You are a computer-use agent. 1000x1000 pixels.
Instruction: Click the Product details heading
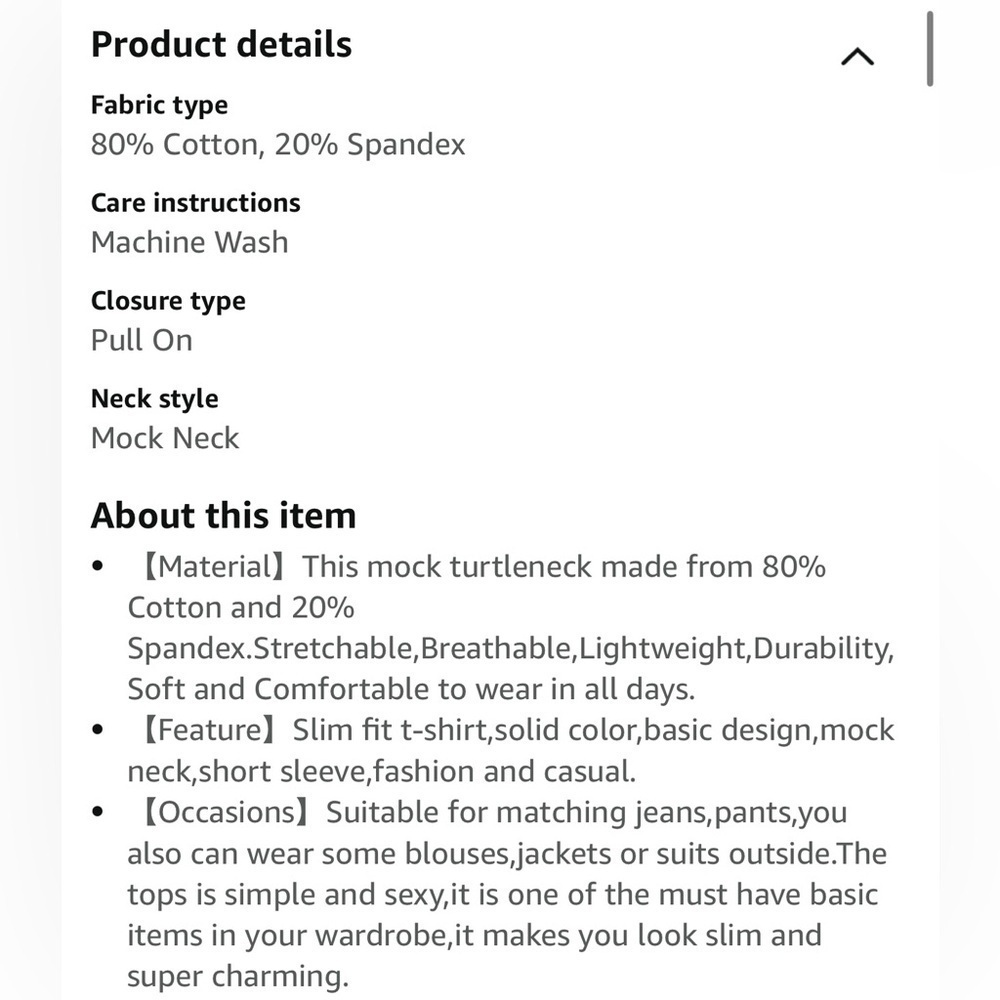coord(221,45)
